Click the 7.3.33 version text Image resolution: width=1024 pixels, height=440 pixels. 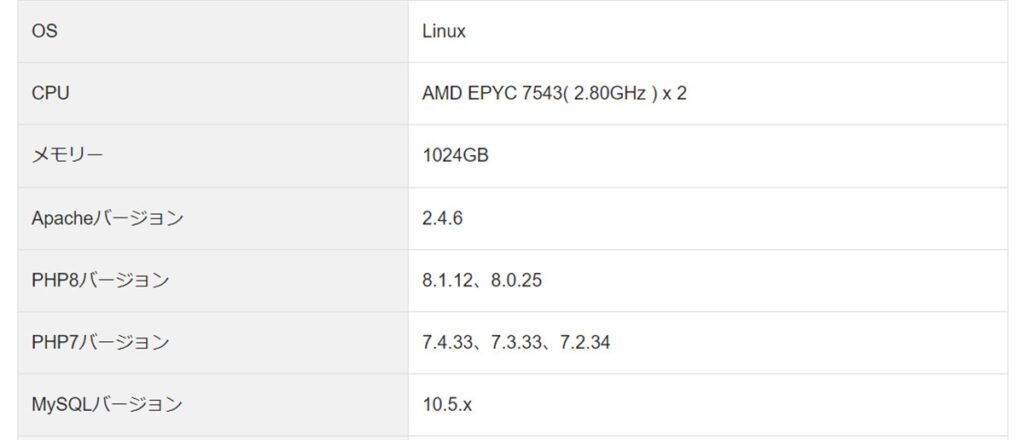pos(516,342)
